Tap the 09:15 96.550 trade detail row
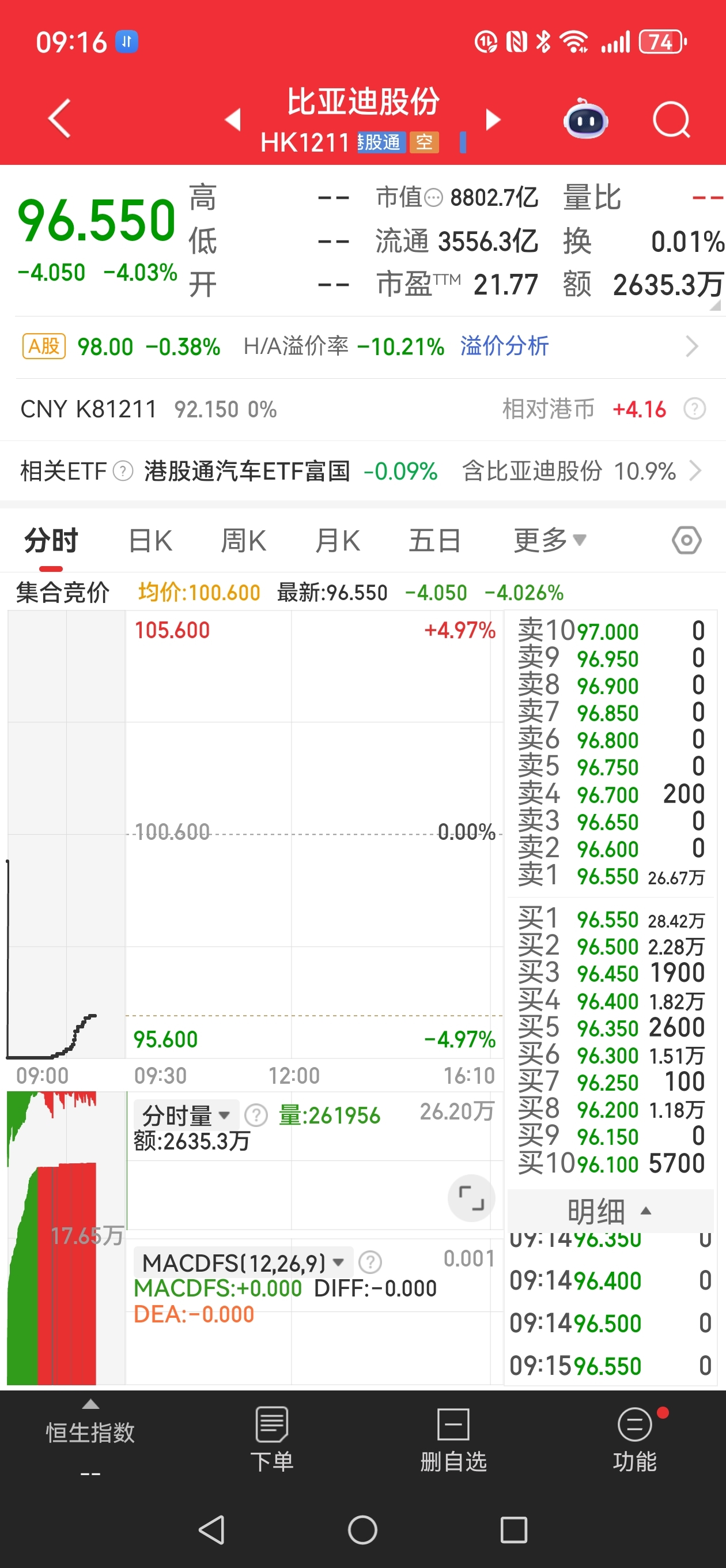Image resolution: width=726 pixels, height=1568 pixels. point(610,1366)
